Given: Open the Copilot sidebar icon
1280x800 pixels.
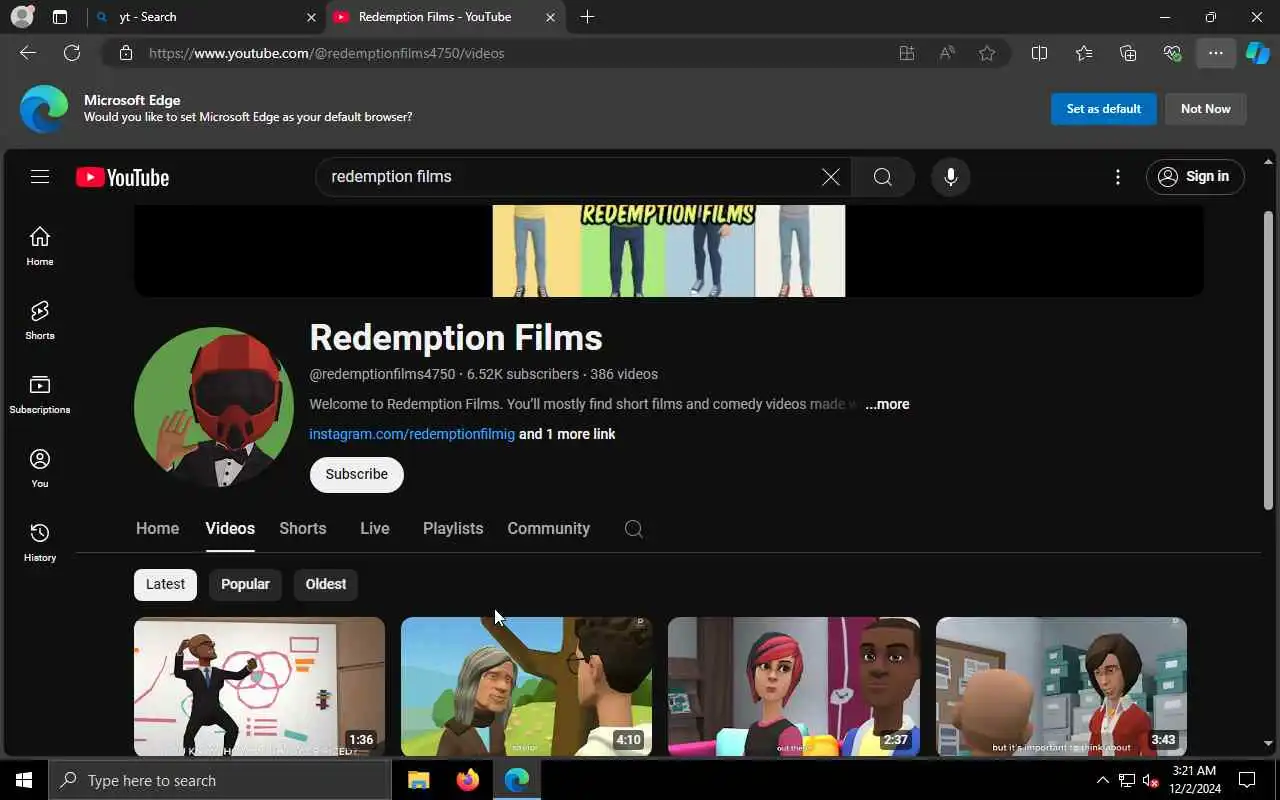Looking at the screenshot, I should pyautogui.click(x=1258, y=53).
